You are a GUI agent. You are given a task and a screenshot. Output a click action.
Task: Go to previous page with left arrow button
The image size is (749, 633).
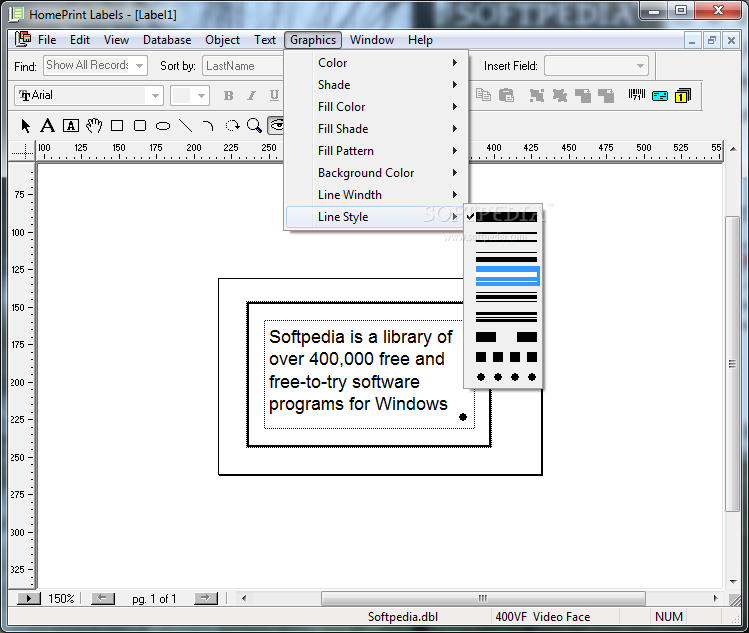click(103, 598)
